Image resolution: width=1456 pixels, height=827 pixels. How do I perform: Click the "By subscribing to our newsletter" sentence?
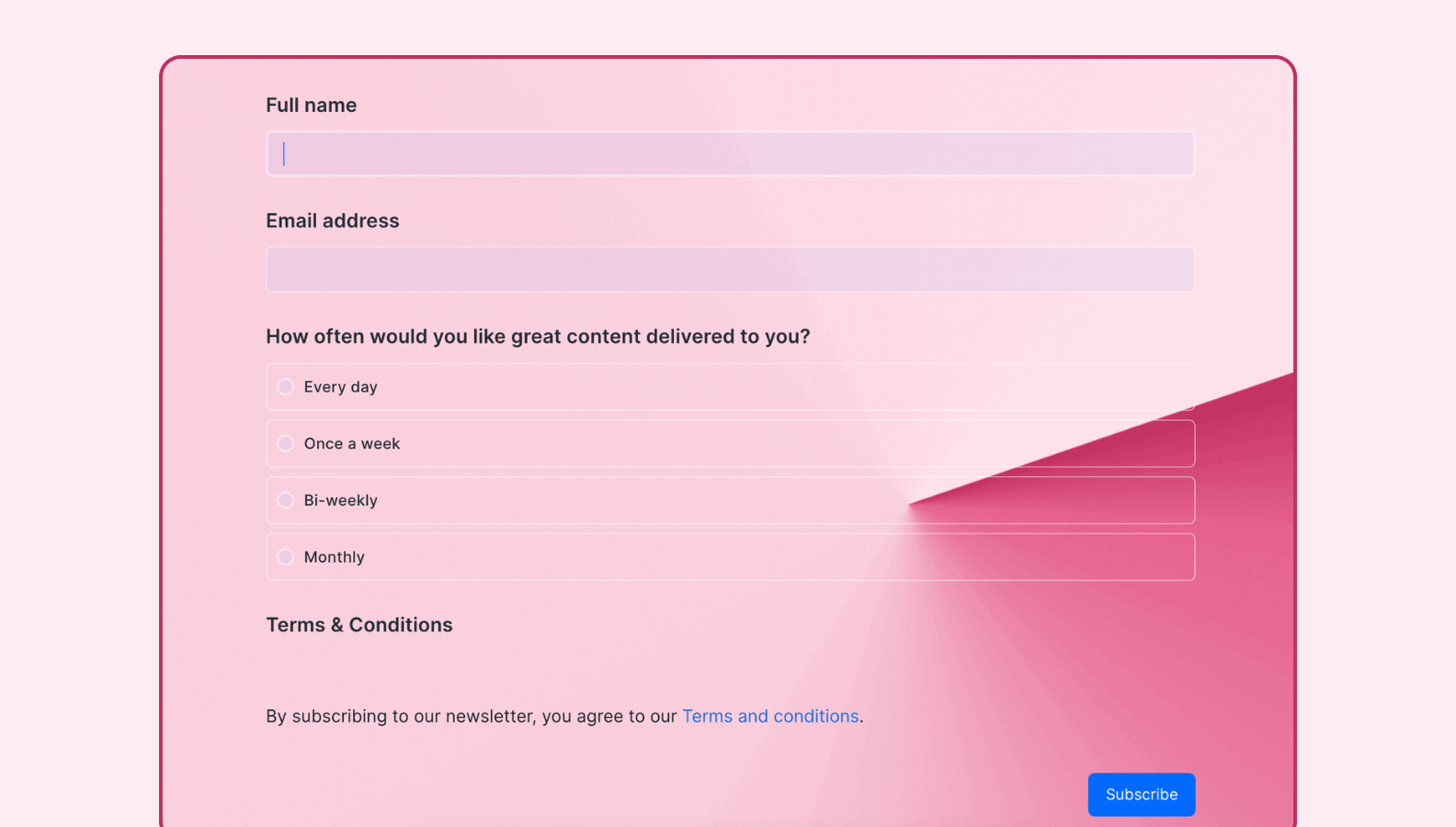[471, 716]
